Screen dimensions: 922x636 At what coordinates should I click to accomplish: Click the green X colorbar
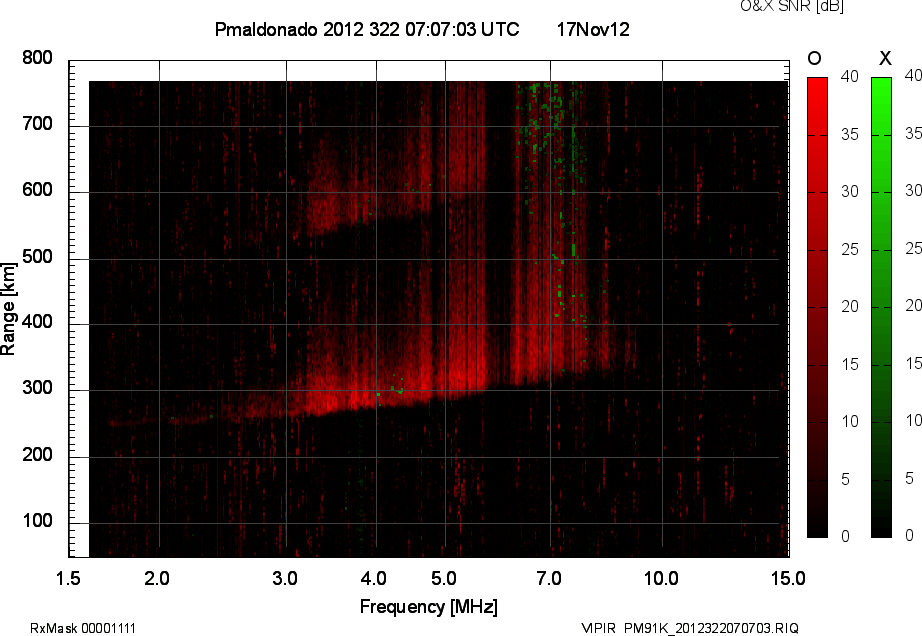coord(881,307)
